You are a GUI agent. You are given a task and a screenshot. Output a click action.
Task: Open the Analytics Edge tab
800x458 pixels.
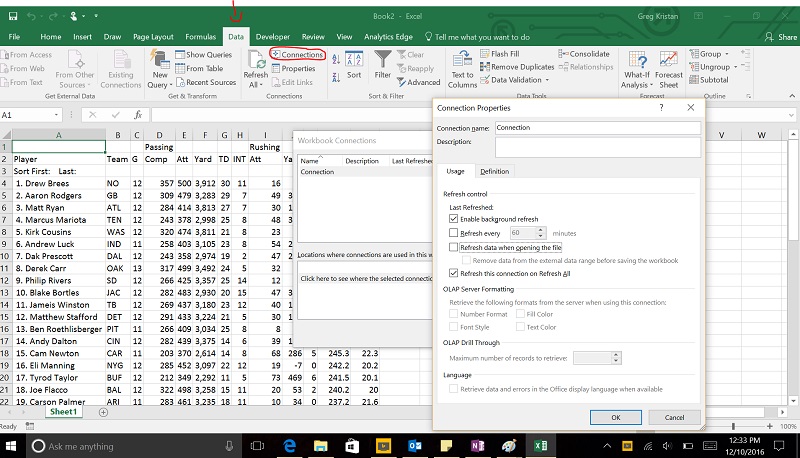[388, 37]
